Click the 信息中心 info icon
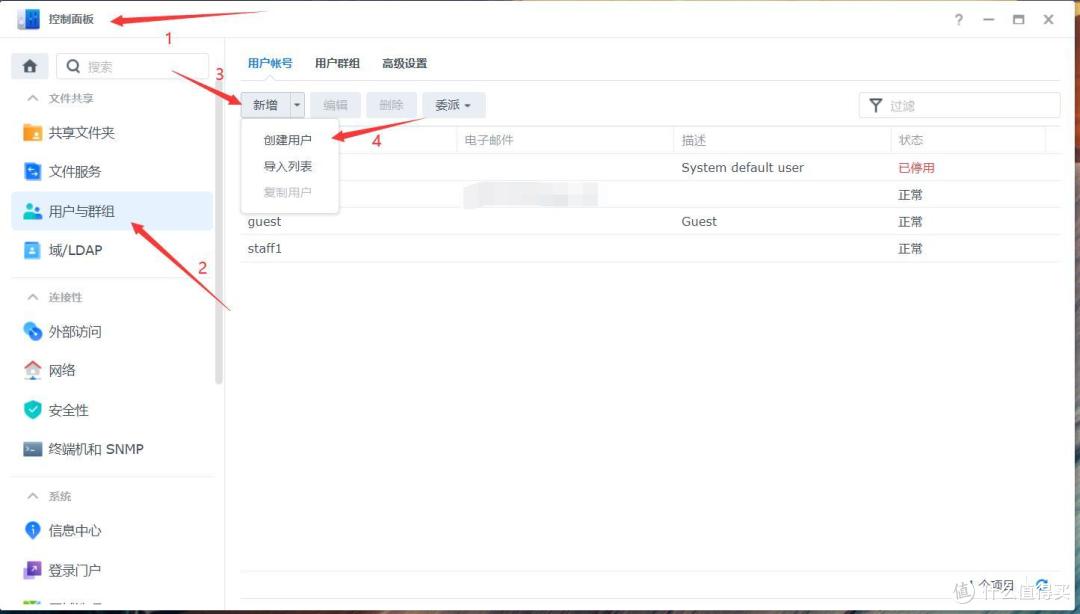Viewport: 1080px width, 614px height. (x=32, y=530)
